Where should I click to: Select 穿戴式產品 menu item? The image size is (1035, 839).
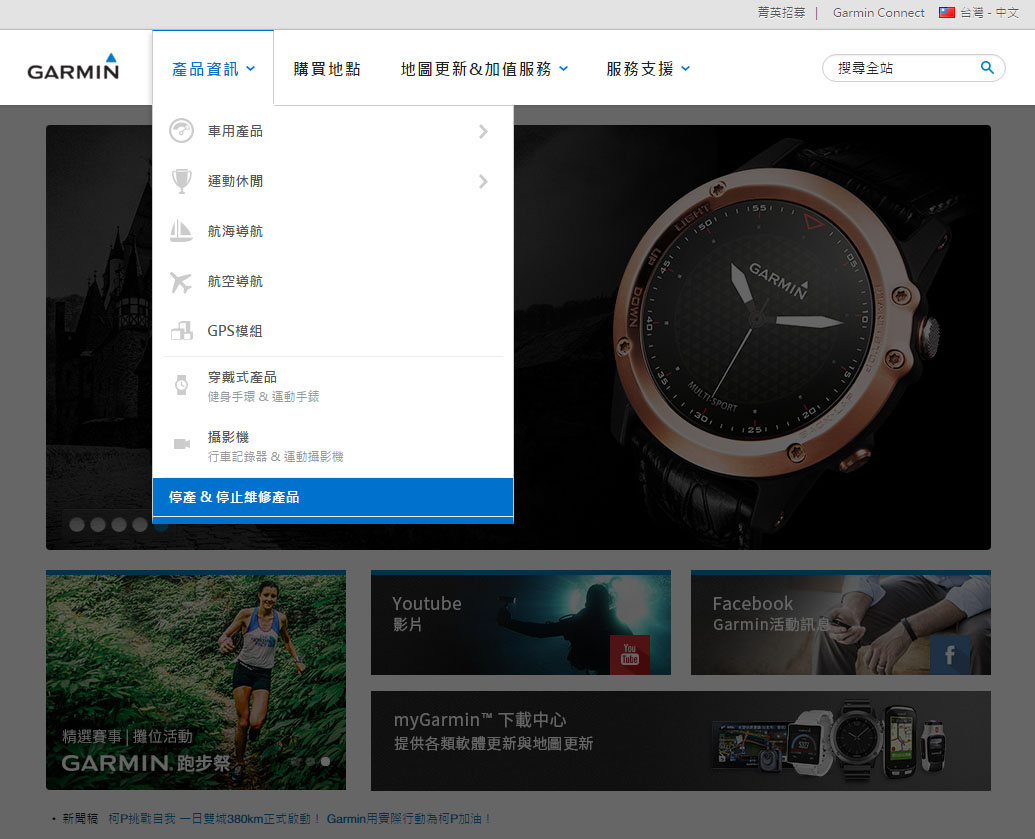coord(333,386)
